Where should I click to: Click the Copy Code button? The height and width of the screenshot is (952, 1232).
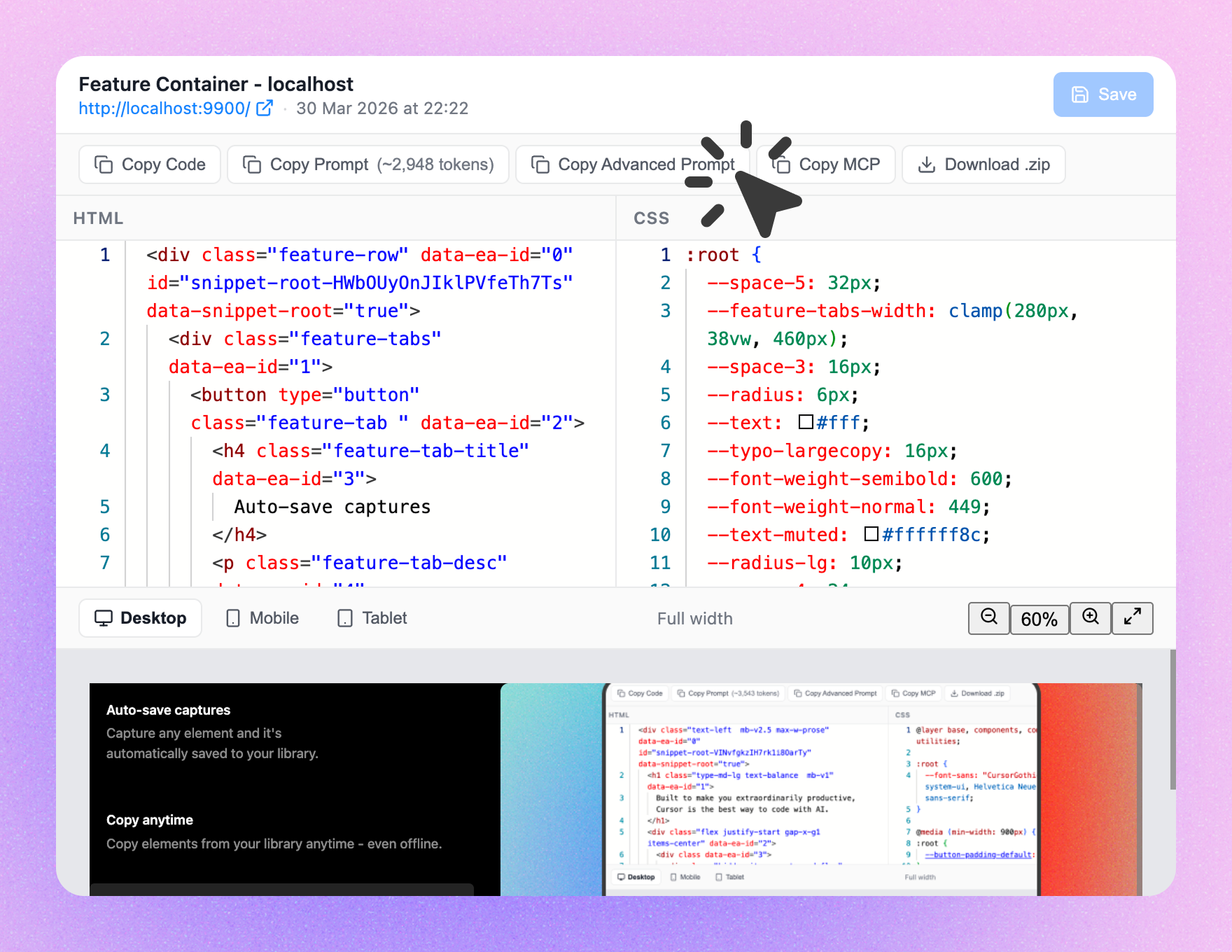point(150,164)
